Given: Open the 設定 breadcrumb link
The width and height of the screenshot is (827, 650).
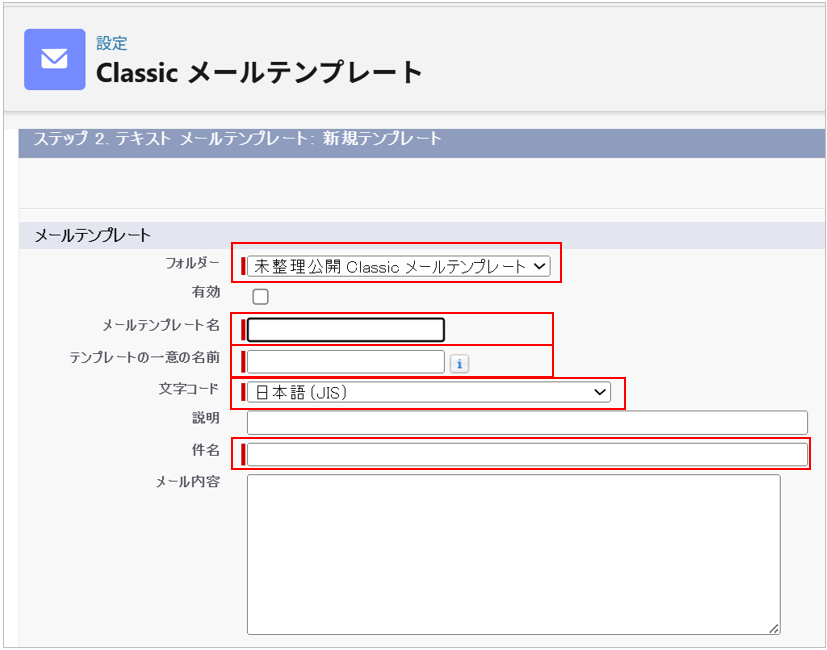Looking at the screenshot, I should 111,43.
